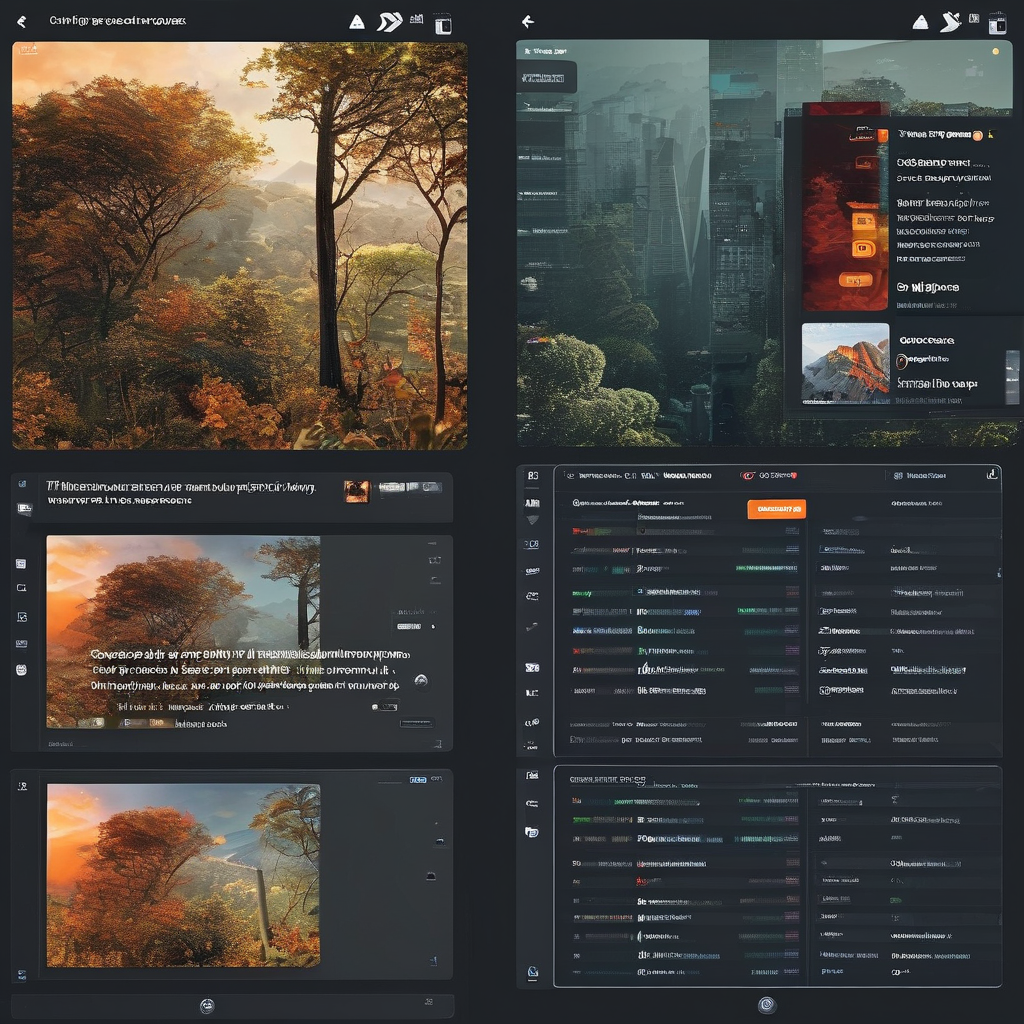Toggle the small switch under the overlaid caption text
The image size is (1024, 1024).
tap(382, 706)
